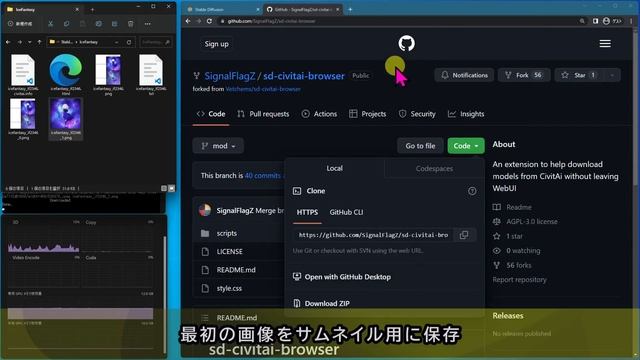The height and width of the screenshot is (360, 640).
Task: Click the Sign up button
Action: pos(216,44)
